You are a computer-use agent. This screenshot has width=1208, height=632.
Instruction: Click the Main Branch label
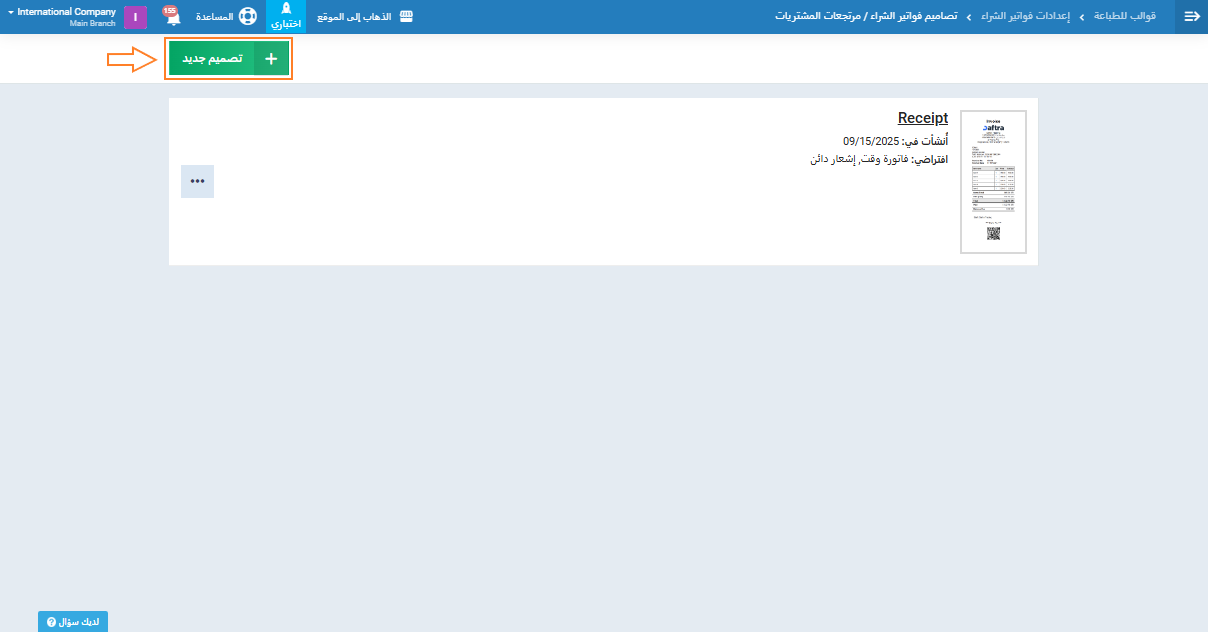[x=93, y=23]
